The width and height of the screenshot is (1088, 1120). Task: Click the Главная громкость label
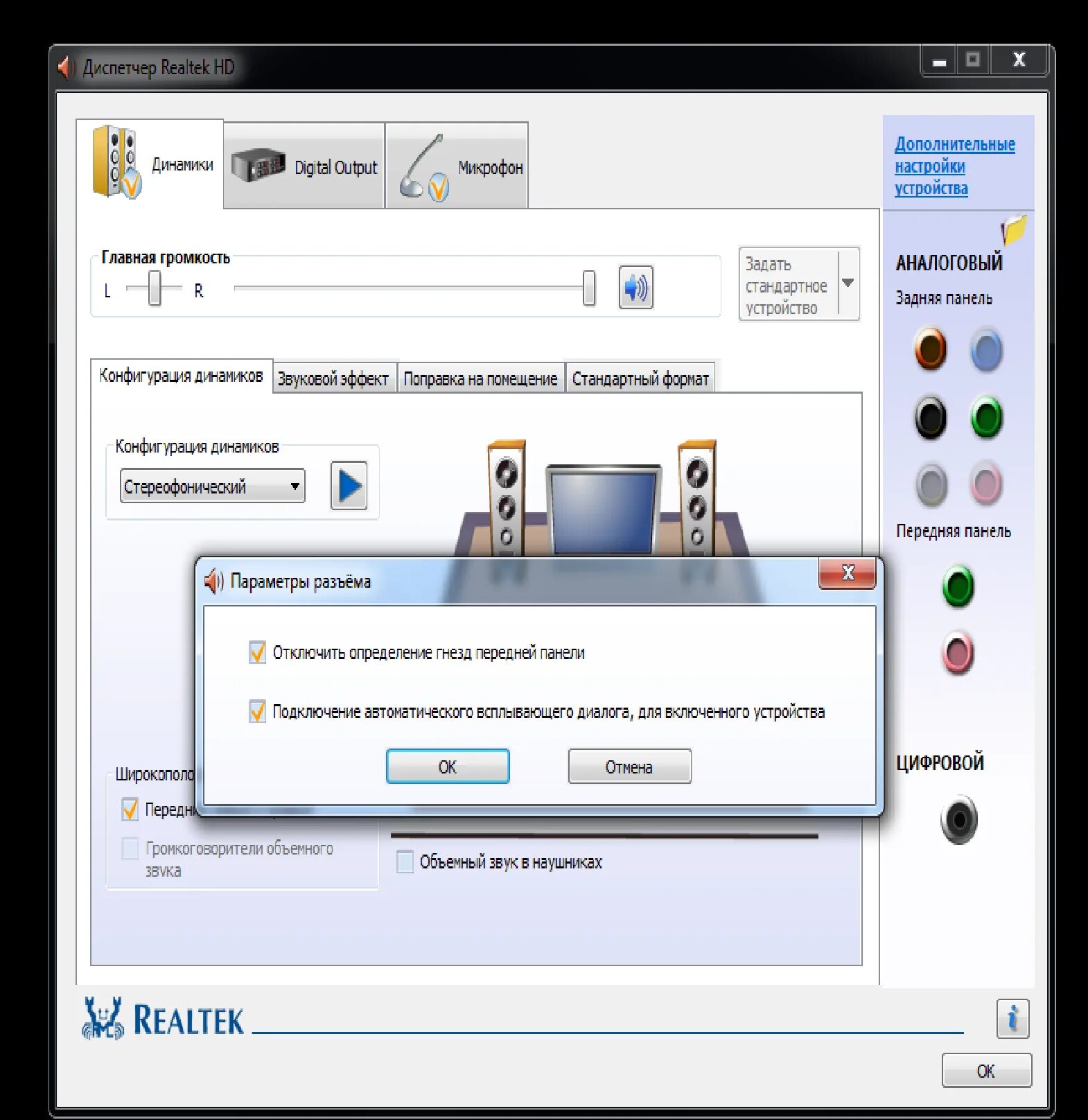[166, 257]
